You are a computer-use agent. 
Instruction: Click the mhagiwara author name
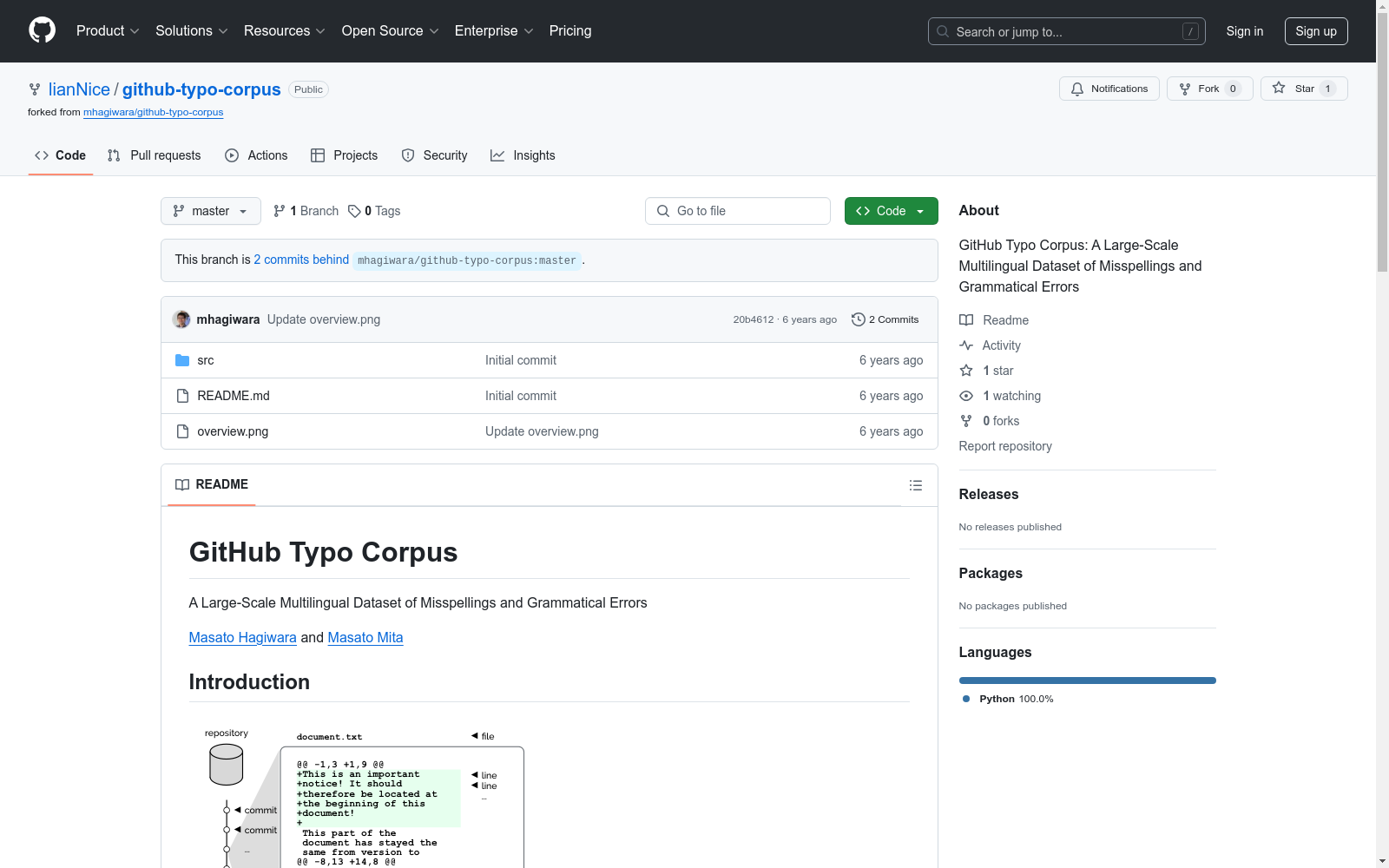pyautogui.click(x=228, y=319)
